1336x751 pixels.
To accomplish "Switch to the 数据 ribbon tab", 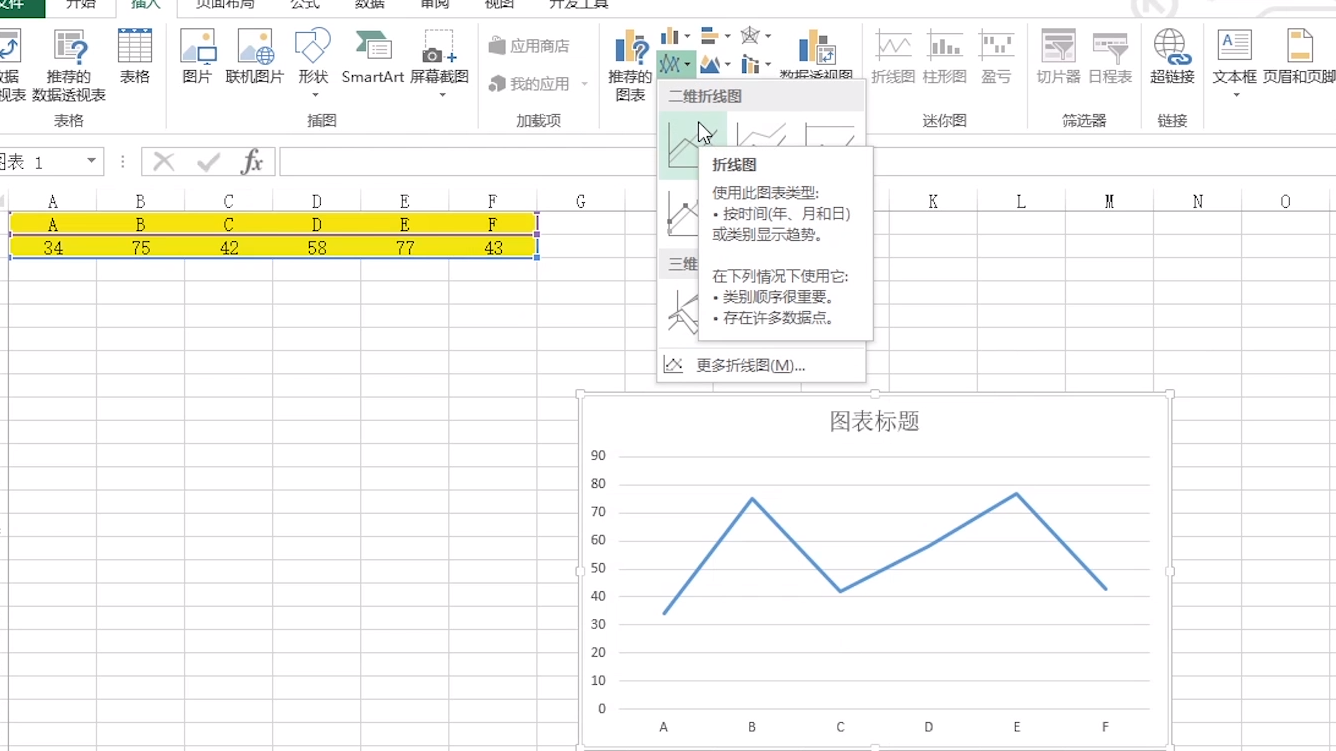I will (x=369, y=5).
